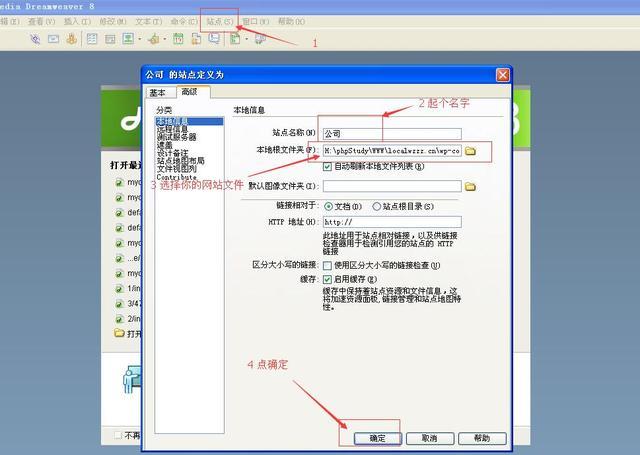Select 站点地图布局 in category list
The height and width of the screenshot is (455, 640).
180,161
